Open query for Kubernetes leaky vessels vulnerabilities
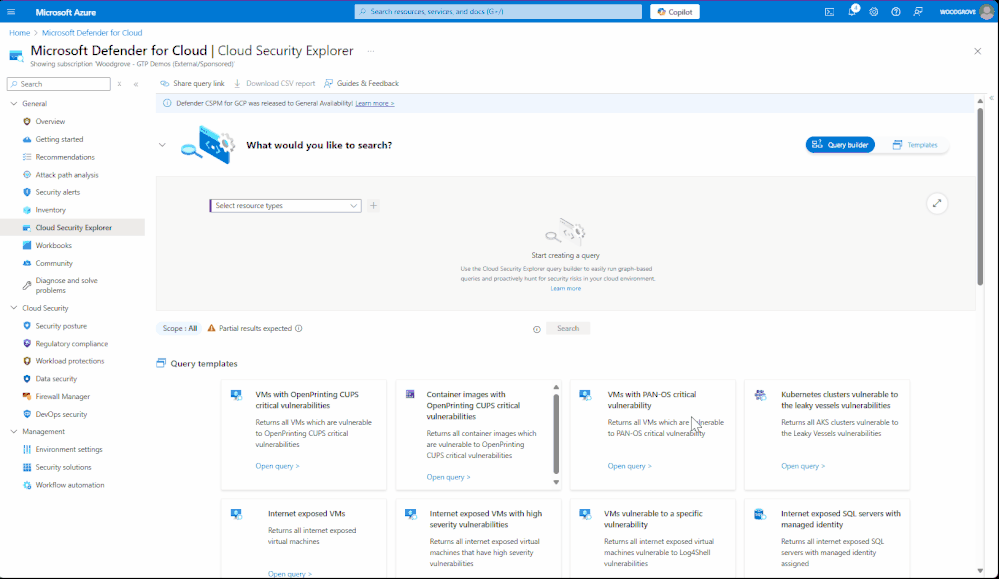 click(803, 466)
